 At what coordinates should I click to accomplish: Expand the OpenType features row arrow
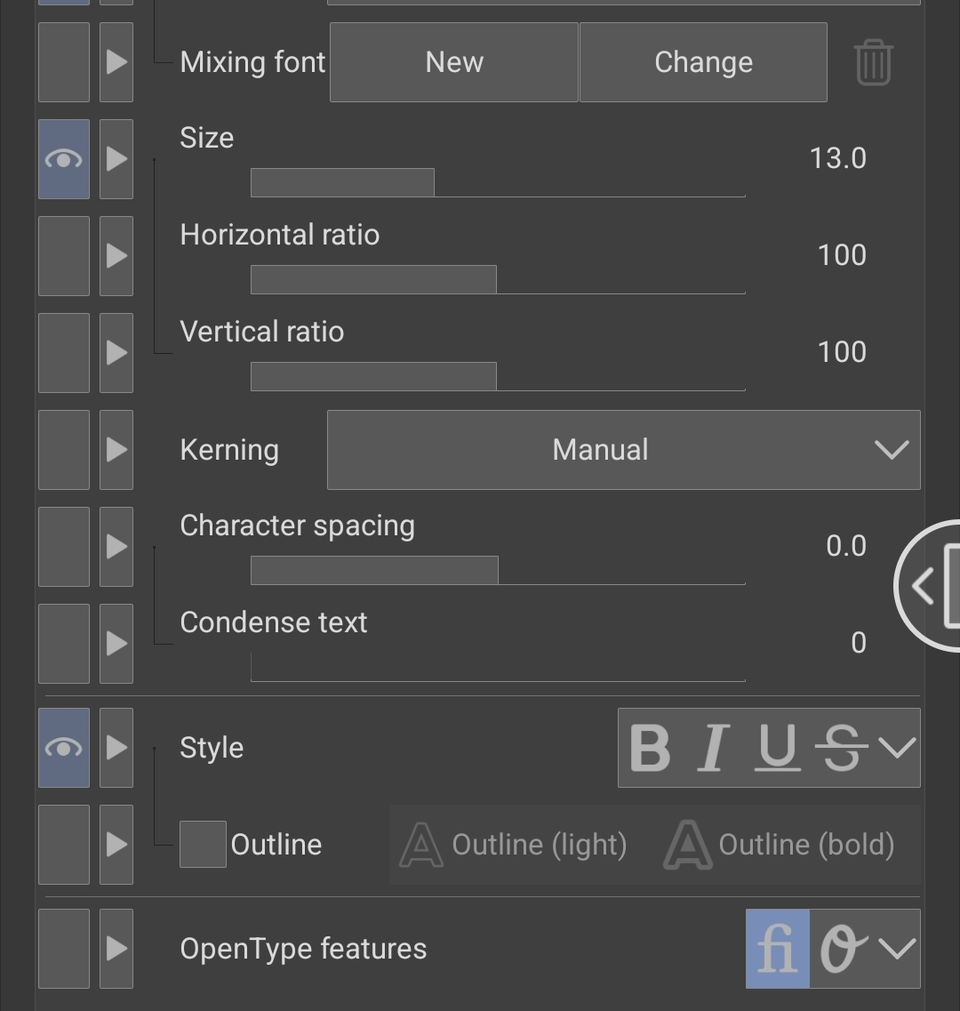click(117, 948)
